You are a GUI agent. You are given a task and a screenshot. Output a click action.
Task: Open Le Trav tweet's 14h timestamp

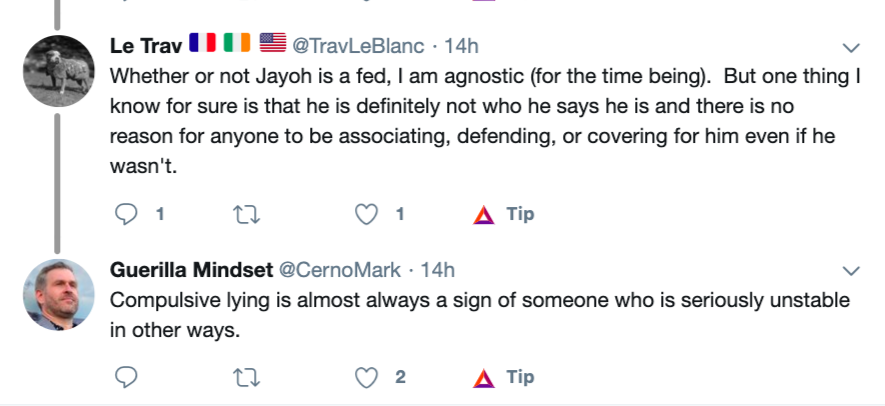point(461,46)
